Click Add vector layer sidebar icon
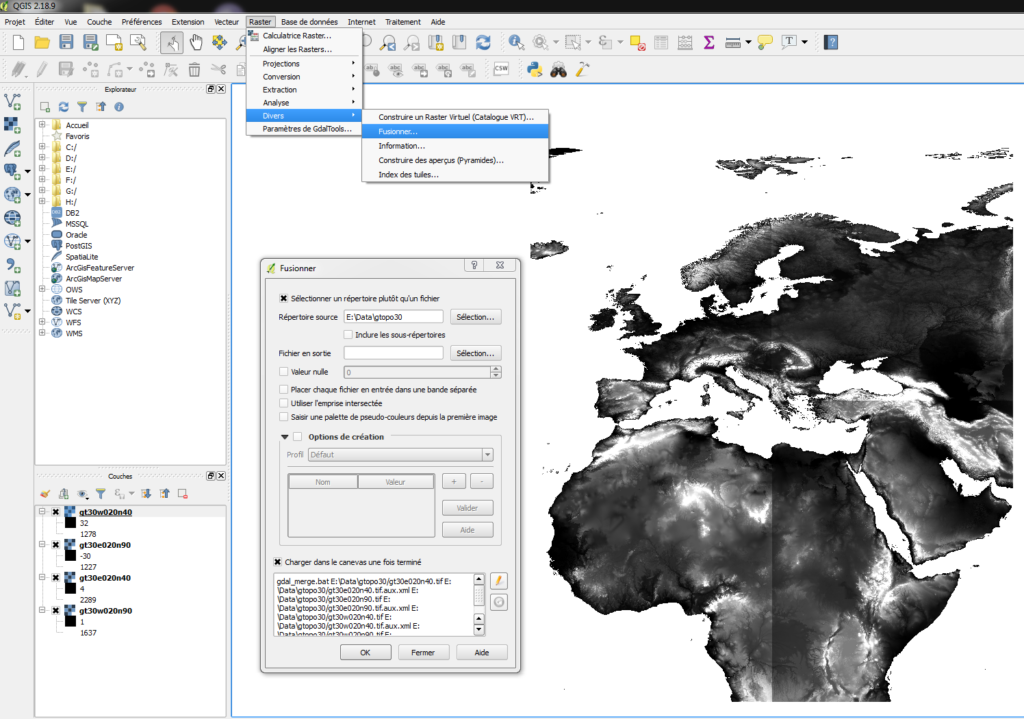 [12, 102]
